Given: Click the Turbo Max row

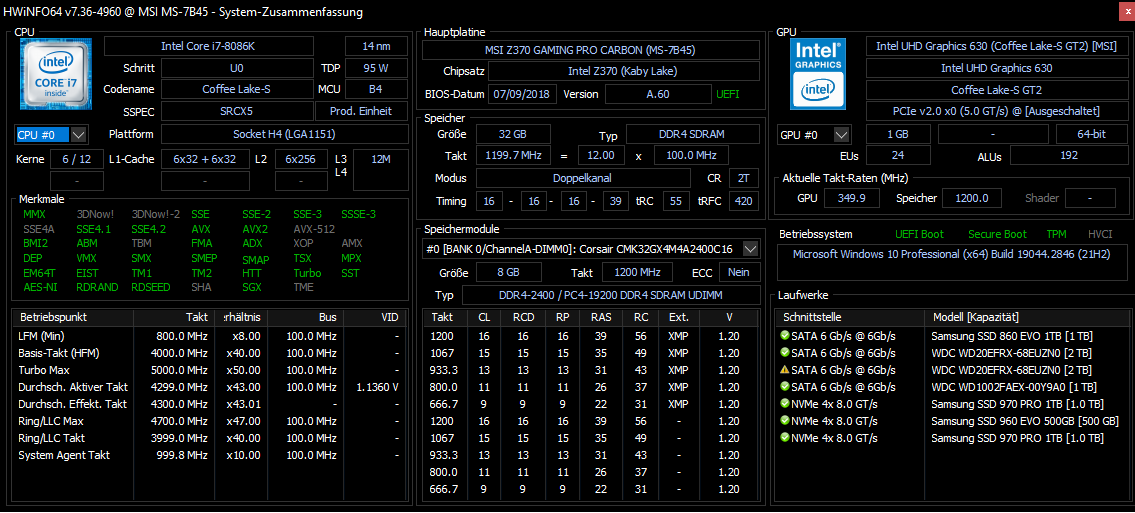Looking at the screenshot, I should pyautogui.click(x=209, y=370).
